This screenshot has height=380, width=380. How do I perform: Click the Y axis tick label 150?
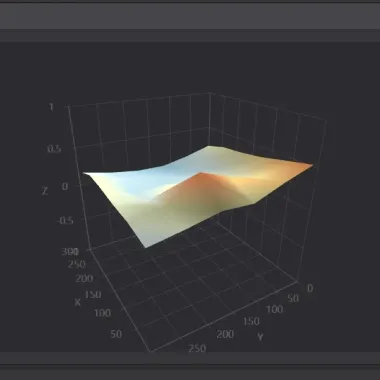click(x=251, y=321)
